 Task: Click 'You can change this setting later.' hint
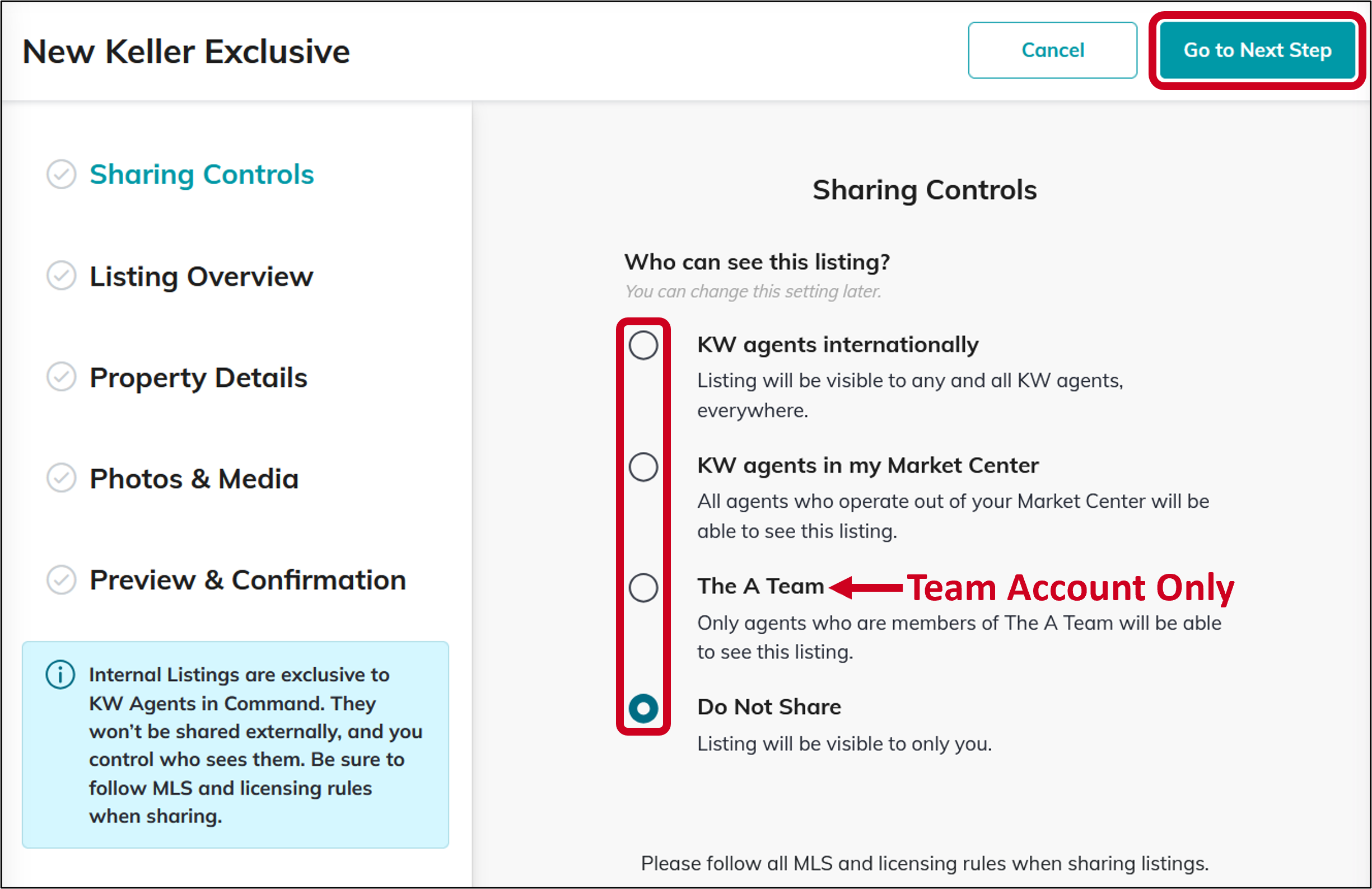[x=753, y=292]
